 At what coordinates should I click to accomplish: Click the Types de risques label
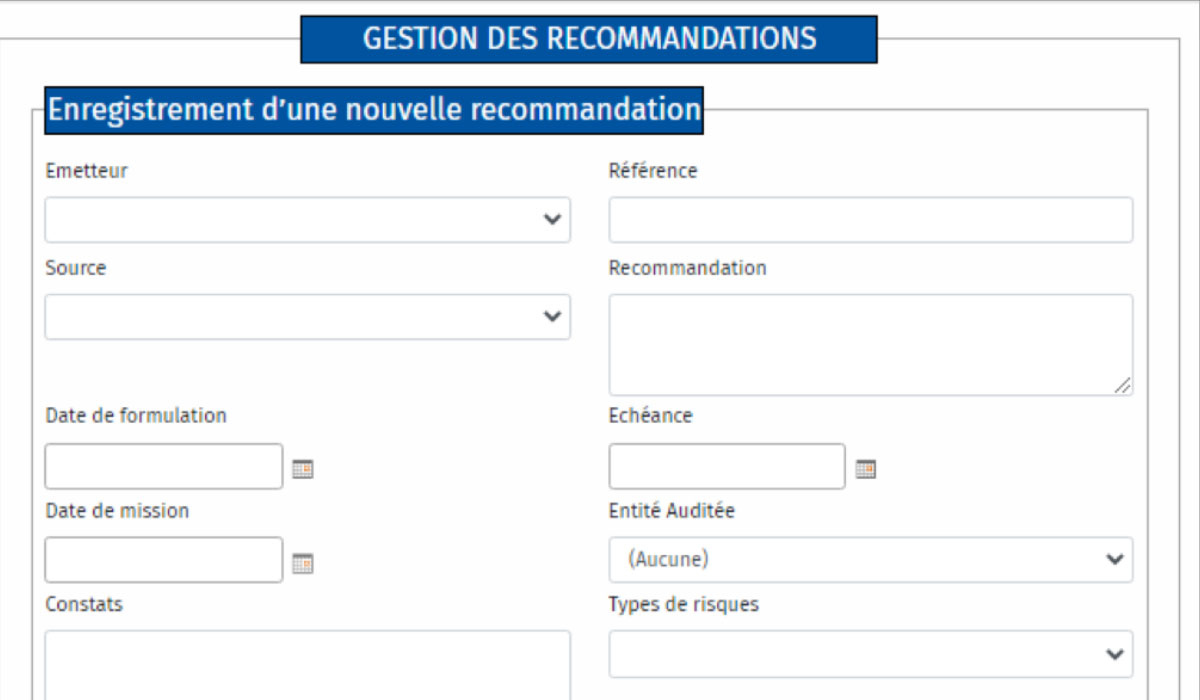click(x=684, y=605)
